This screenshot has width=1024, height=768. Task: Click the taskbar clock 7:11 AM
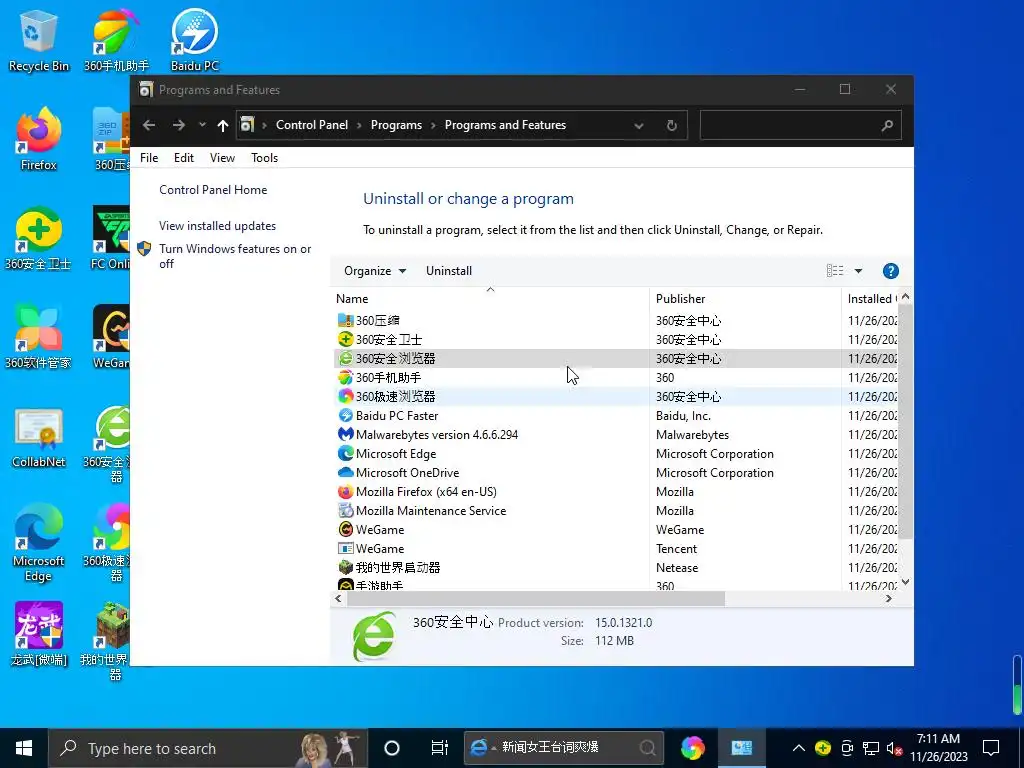click(x=938, y=748)
